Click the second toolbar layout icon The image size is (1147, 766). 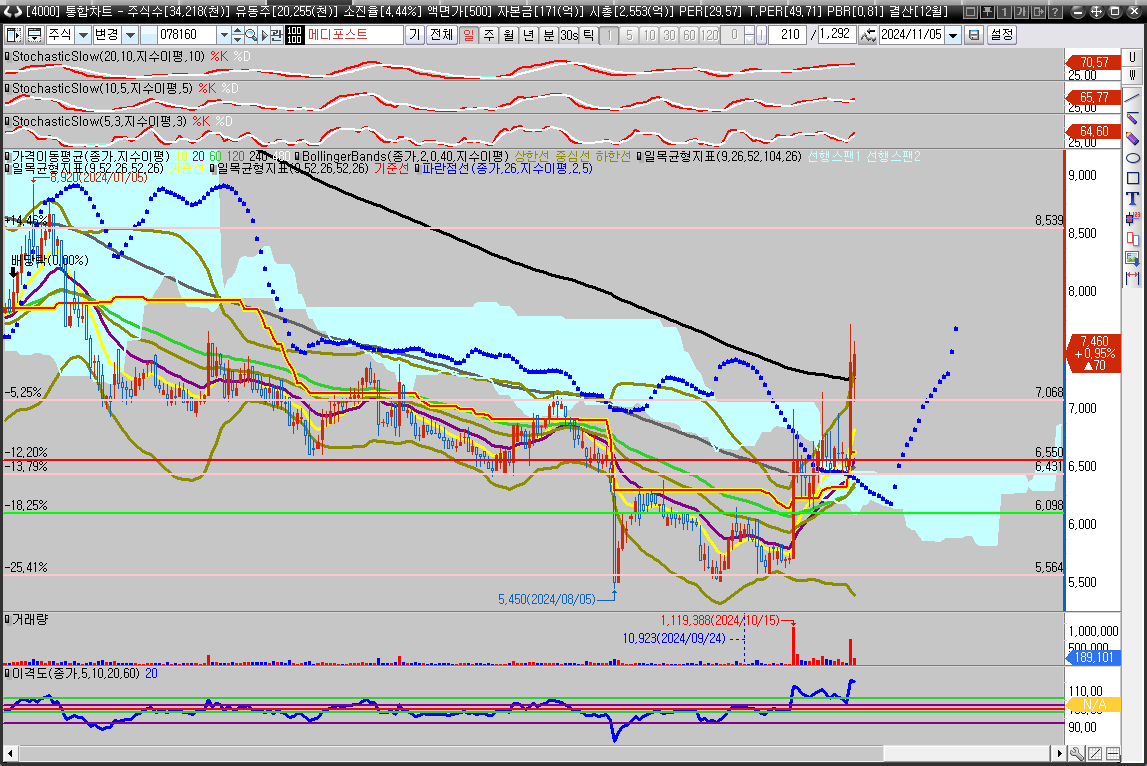click(x=34, y=34)
